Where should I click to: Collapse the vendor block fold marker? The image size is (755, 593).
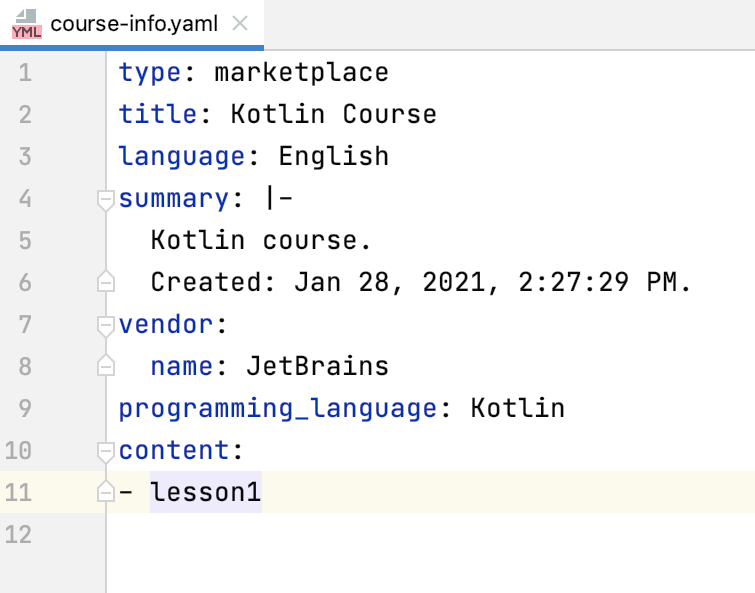(105, 325)
